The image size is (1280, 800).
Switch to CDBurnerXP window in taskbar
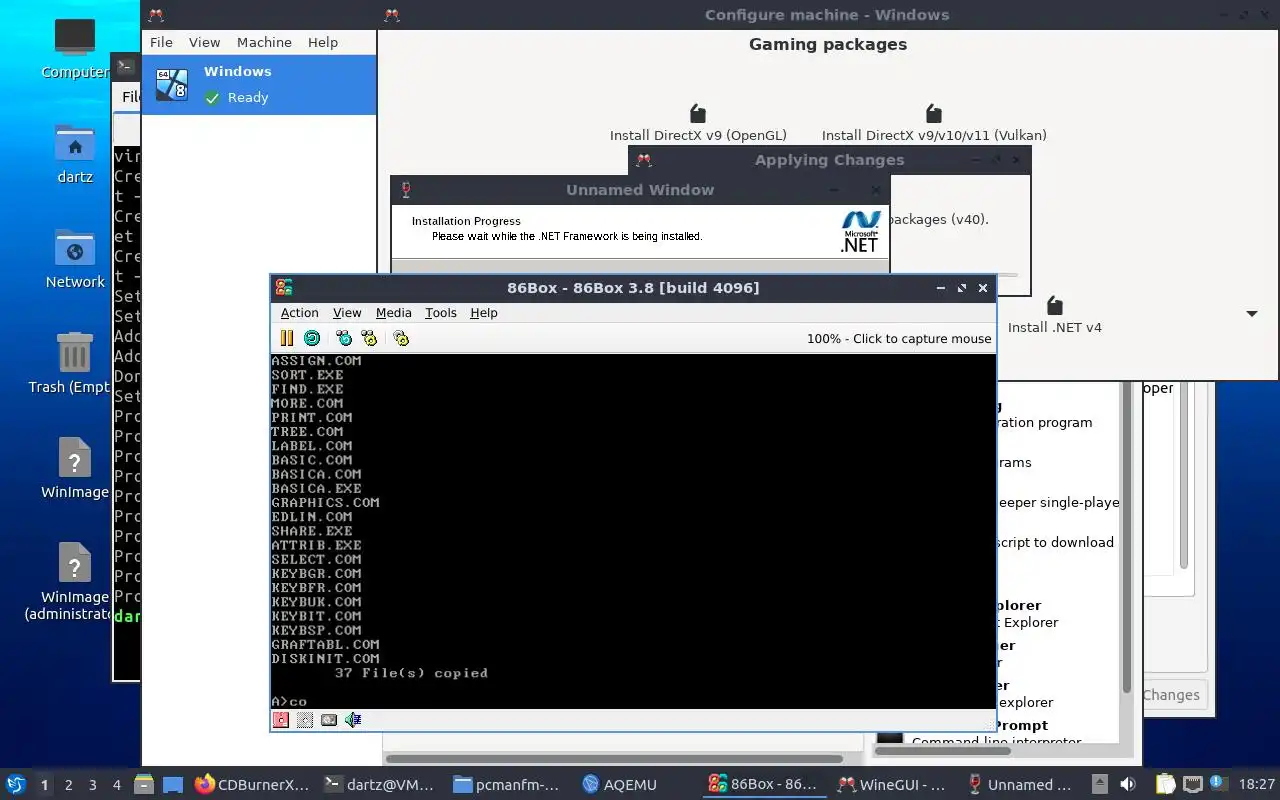[252, 784]
